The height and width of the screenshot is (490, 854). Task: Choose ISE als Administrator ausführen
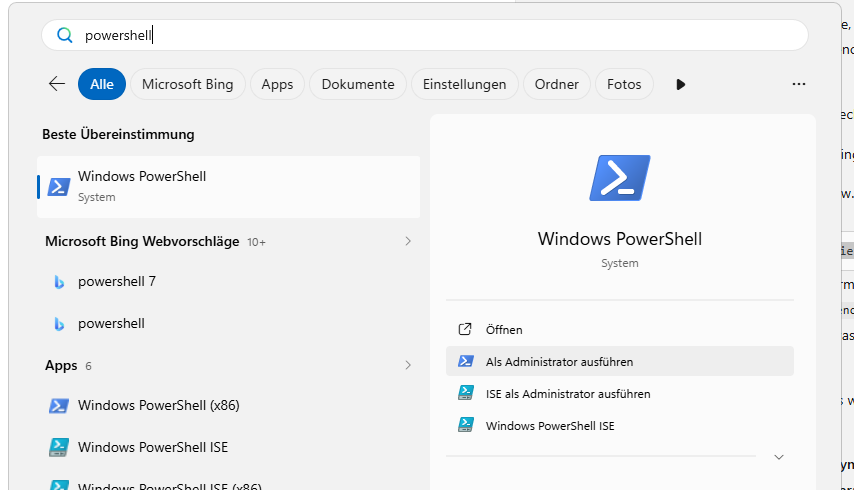pos(620,393)
